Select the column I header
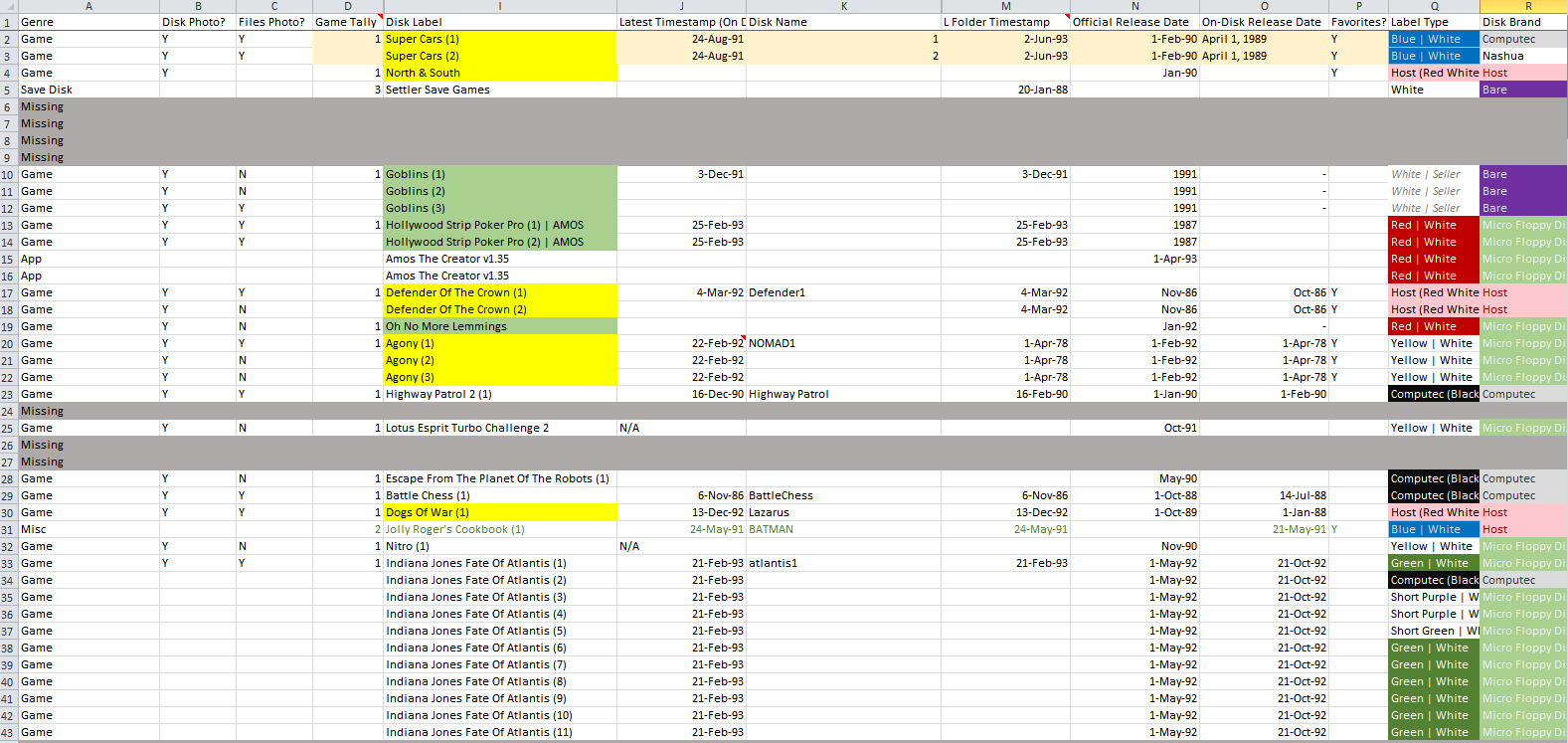This screenshot has width=1568, height=743. point(499,6)
